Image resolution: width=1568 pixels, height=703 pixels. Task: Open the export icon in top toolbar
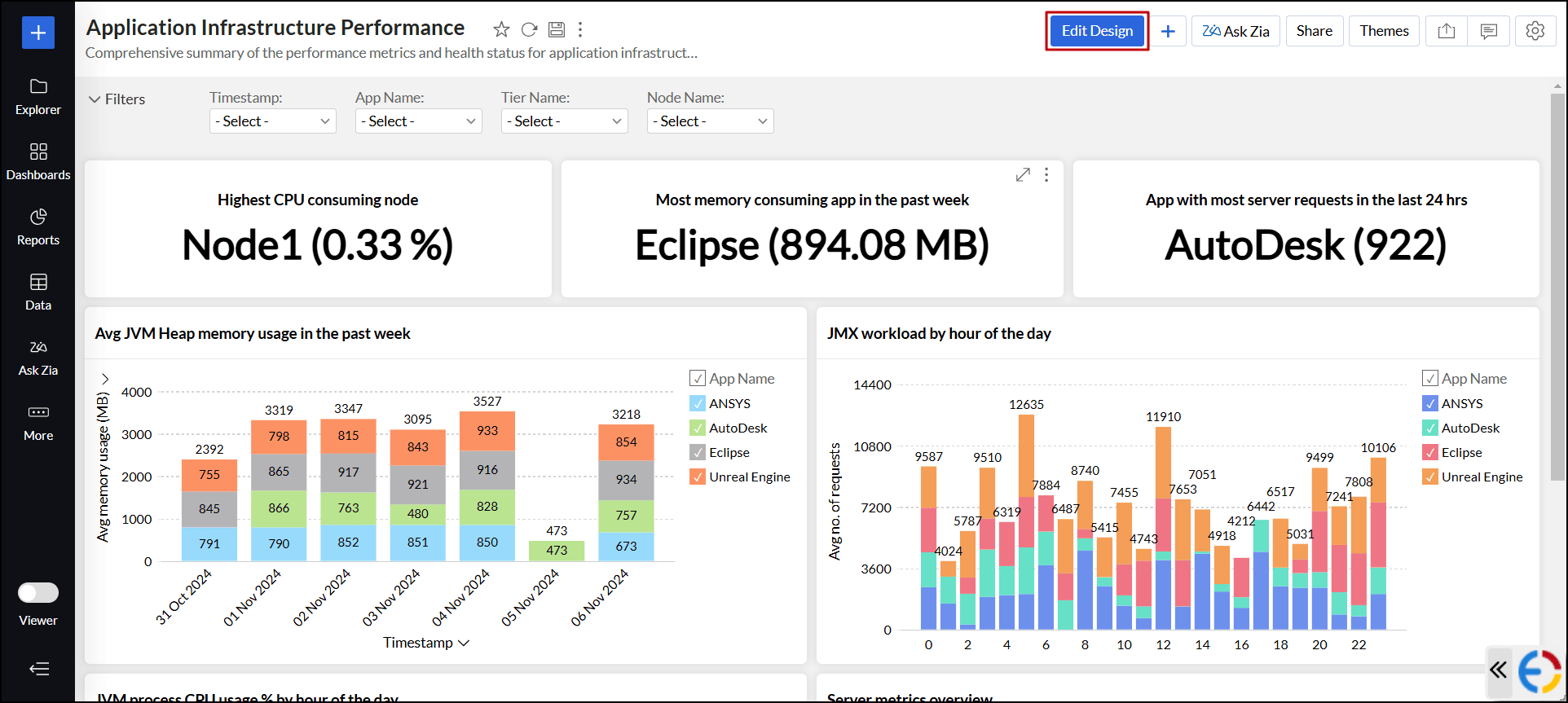tap(1446, 31)
